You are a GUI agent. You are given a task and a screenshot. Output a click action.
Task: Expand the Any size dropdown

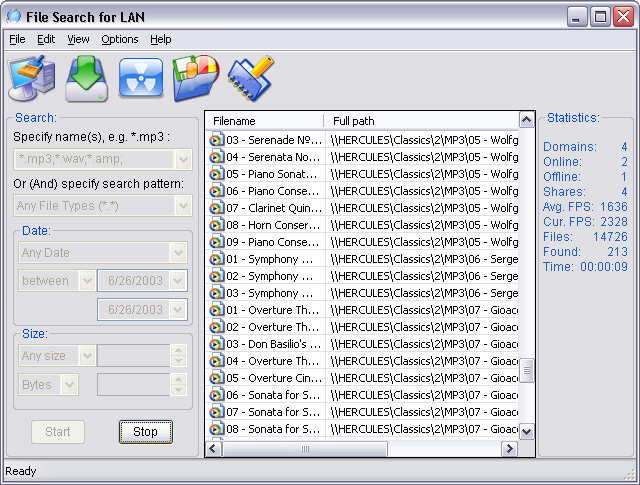[87, 356]
